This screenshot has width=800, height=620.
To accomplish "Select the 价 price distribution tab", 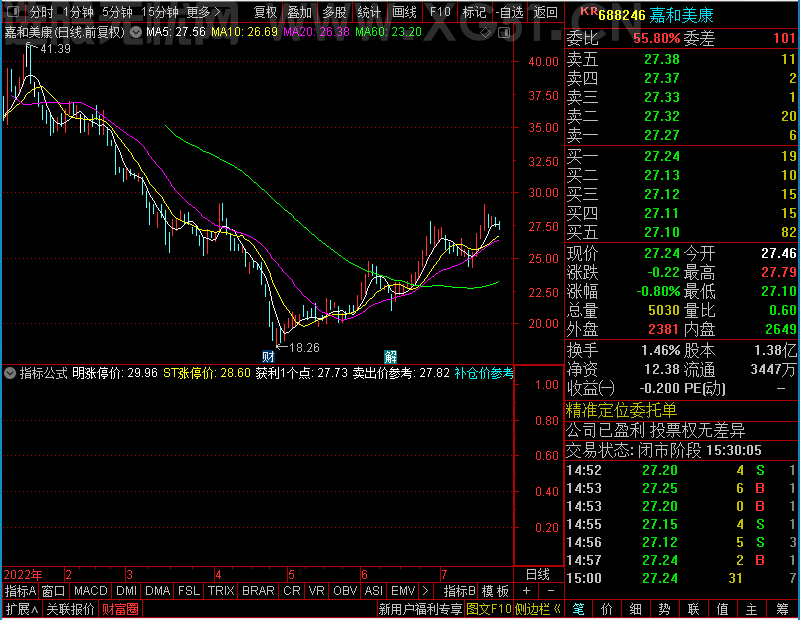I will [607, 609].
